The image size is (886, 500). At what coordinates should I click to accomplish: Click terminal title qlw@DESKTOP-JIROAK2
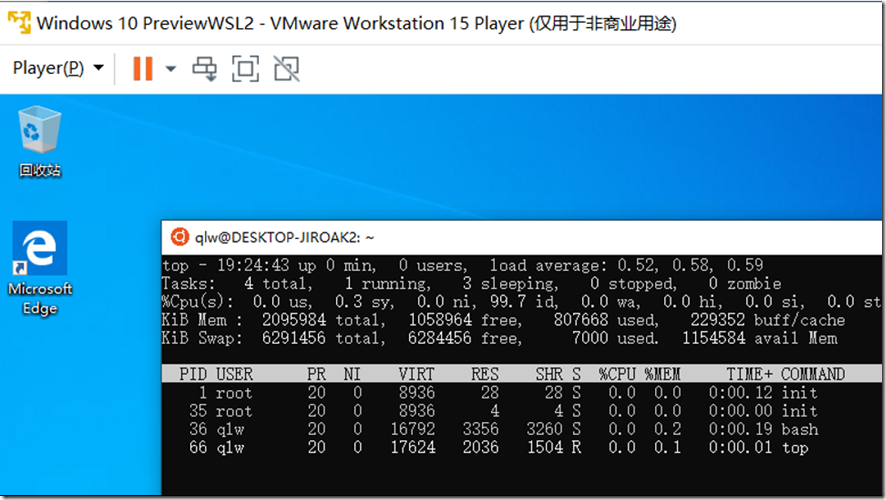click(x=284, y=237)
